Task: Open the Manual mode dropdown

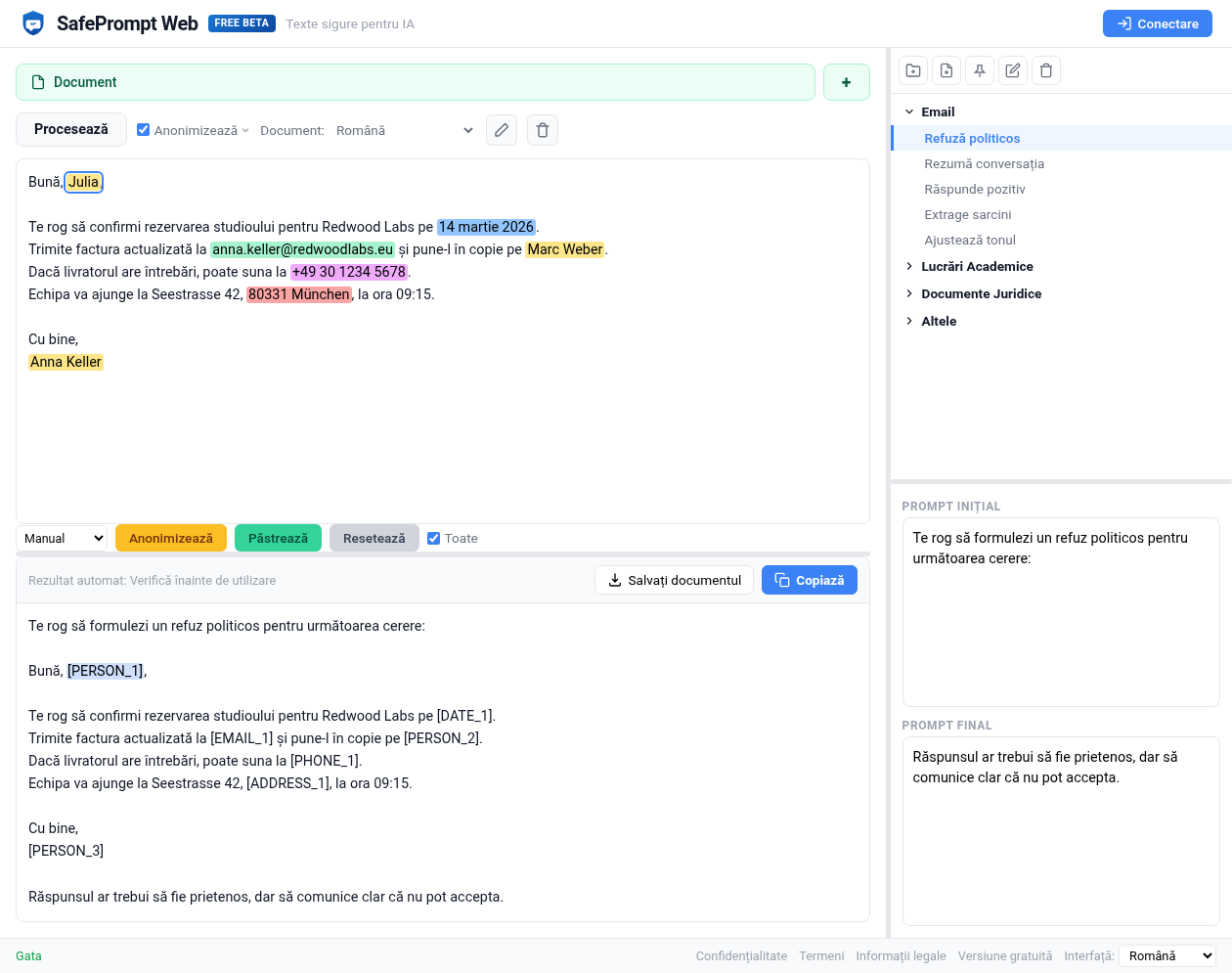Action: [63, 538]
